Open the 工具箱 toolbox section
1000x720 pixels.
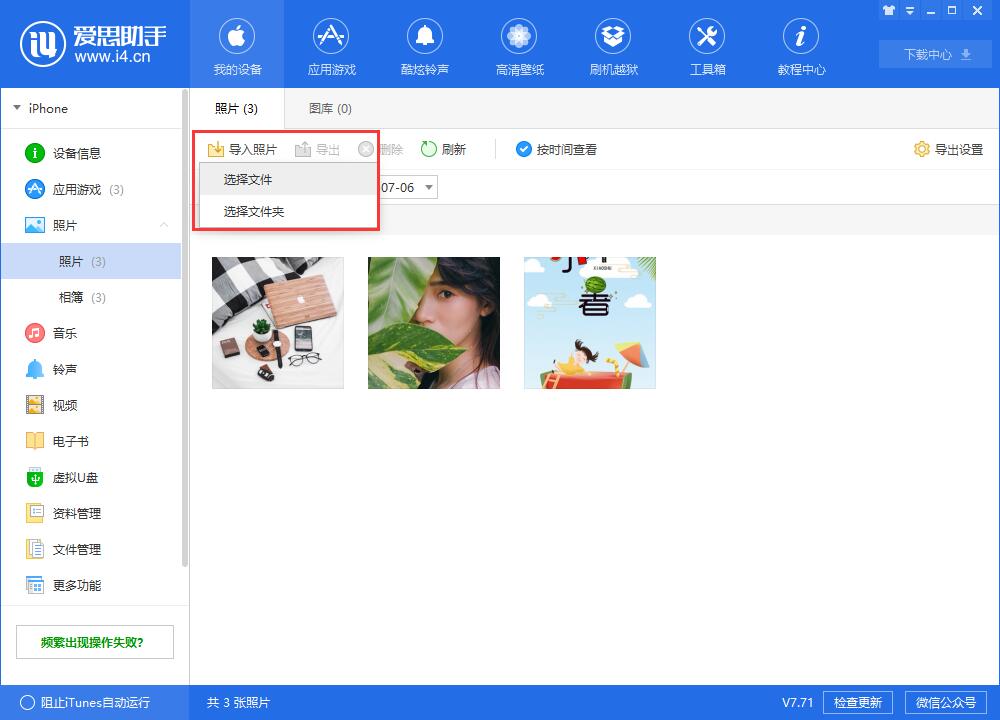click(x=707, y=45)
